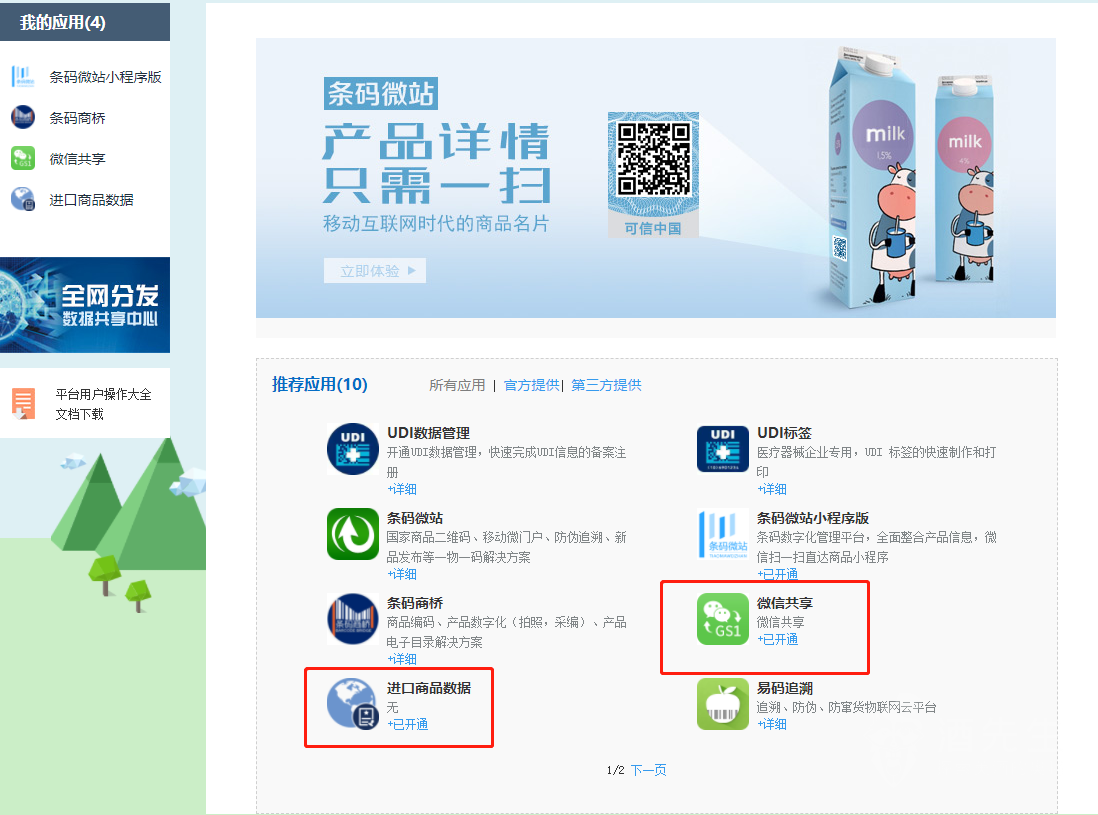View 详细 for UDI标签
1098x815 pixels.
pos(772,489)
